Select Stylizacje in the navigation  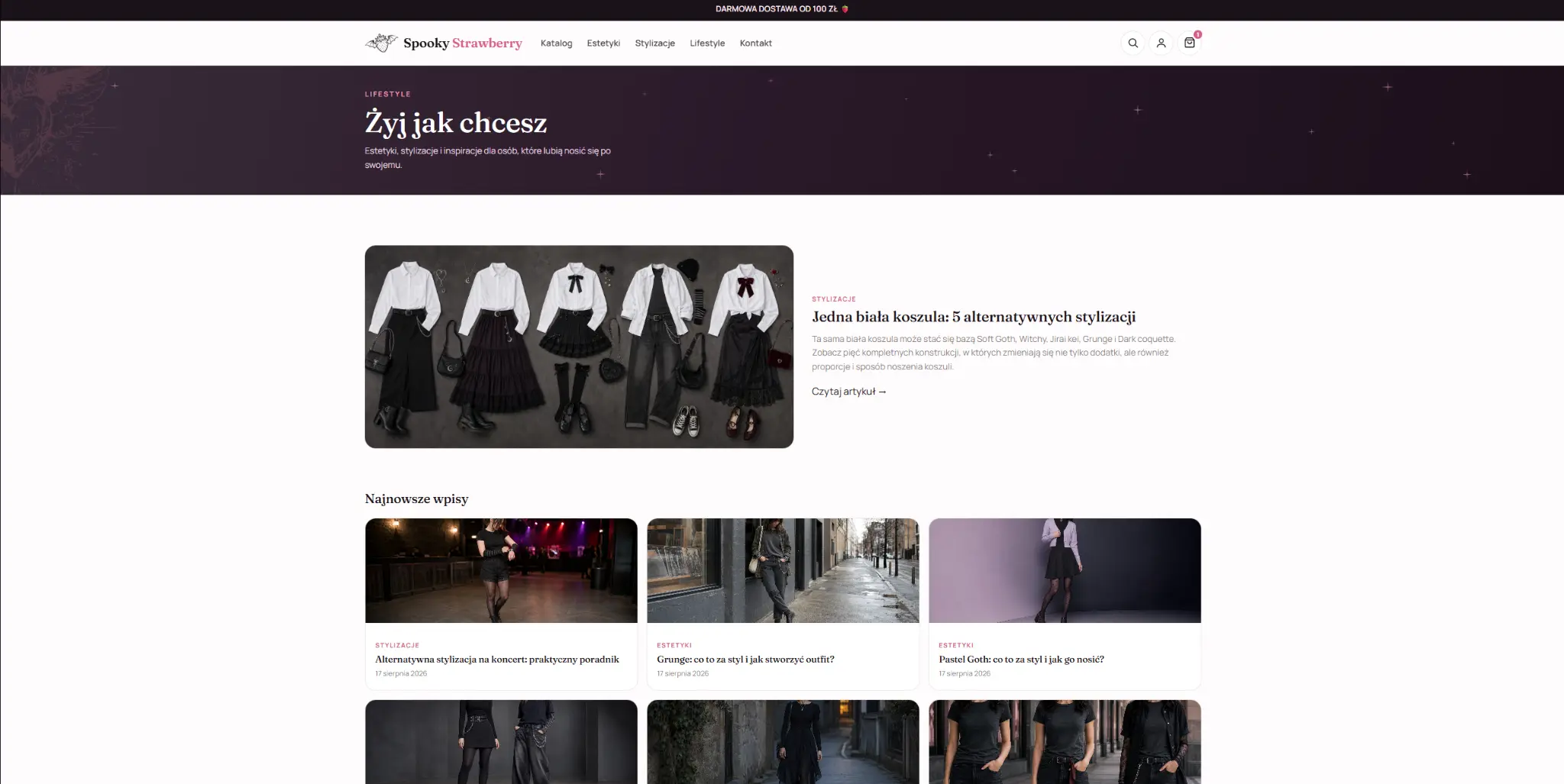(x=654, y=44)
